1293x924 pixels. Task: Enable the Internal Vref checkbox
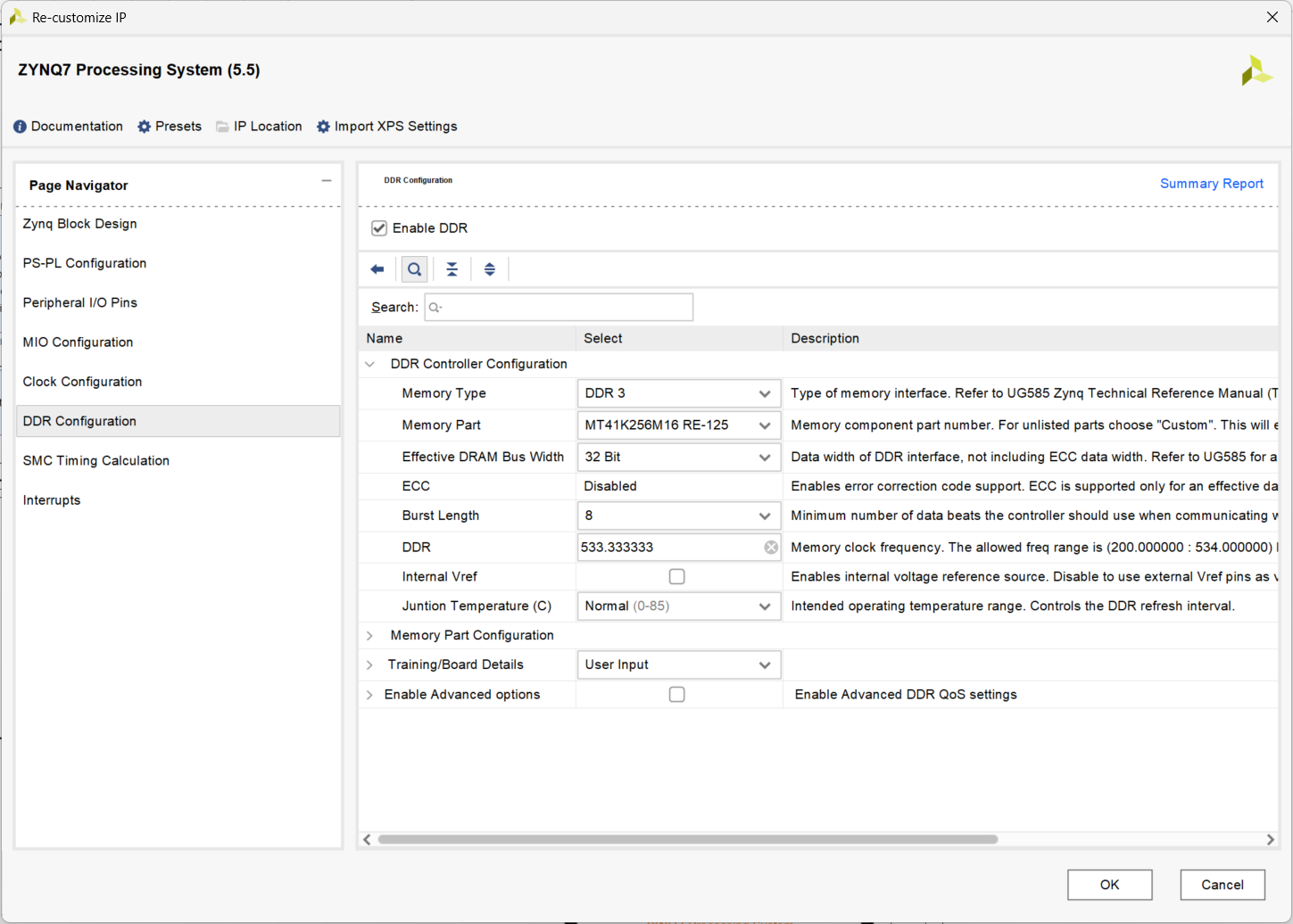[677, 577]
